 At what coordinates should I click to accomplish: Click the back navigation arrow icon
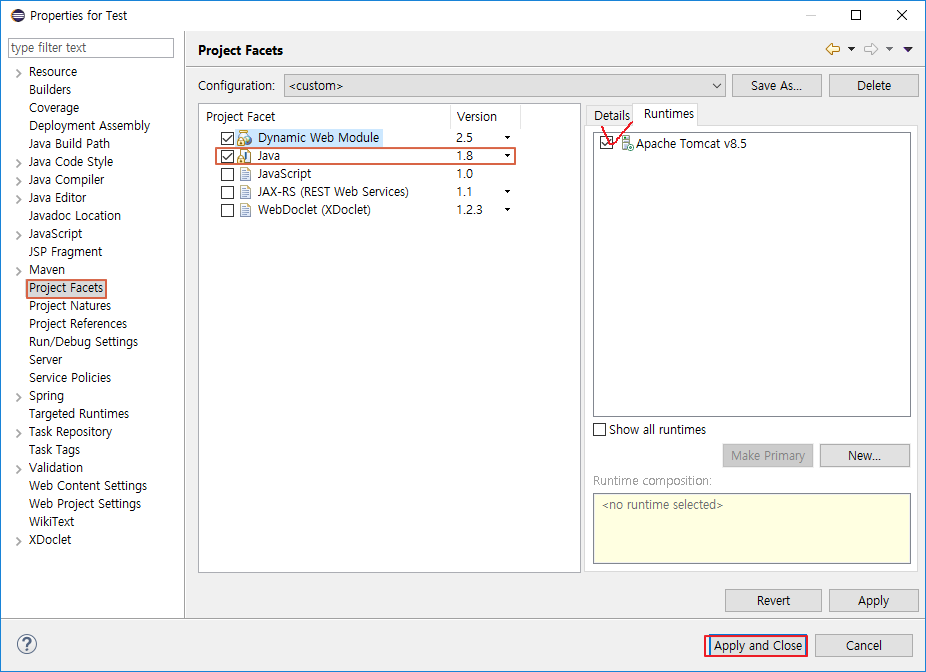pos(833,49)
